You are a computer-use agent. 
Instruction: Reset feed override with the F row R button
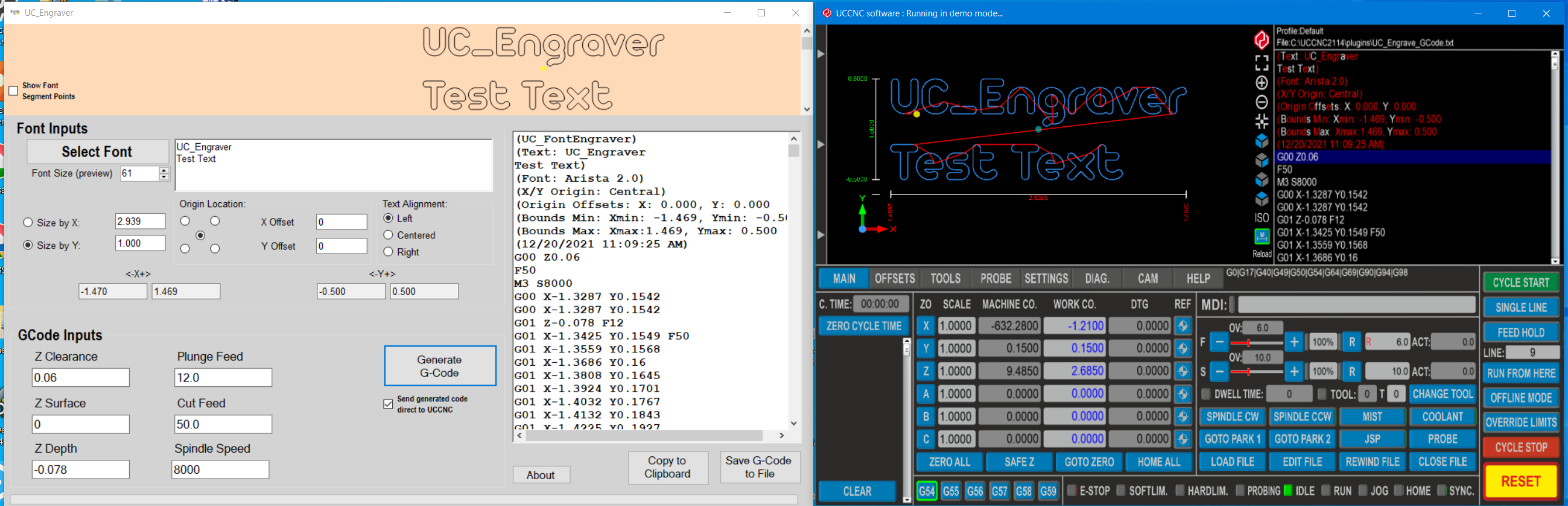click(1352, 342)
